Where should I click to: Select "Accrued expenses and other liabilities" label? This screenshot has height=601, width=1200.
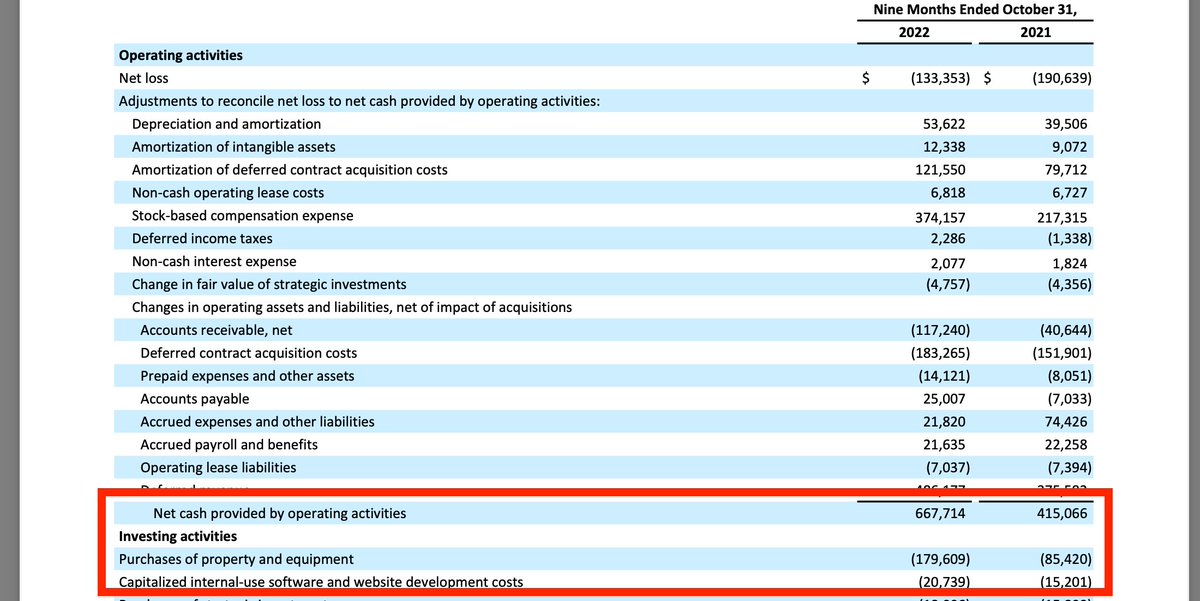coord(258,422)
